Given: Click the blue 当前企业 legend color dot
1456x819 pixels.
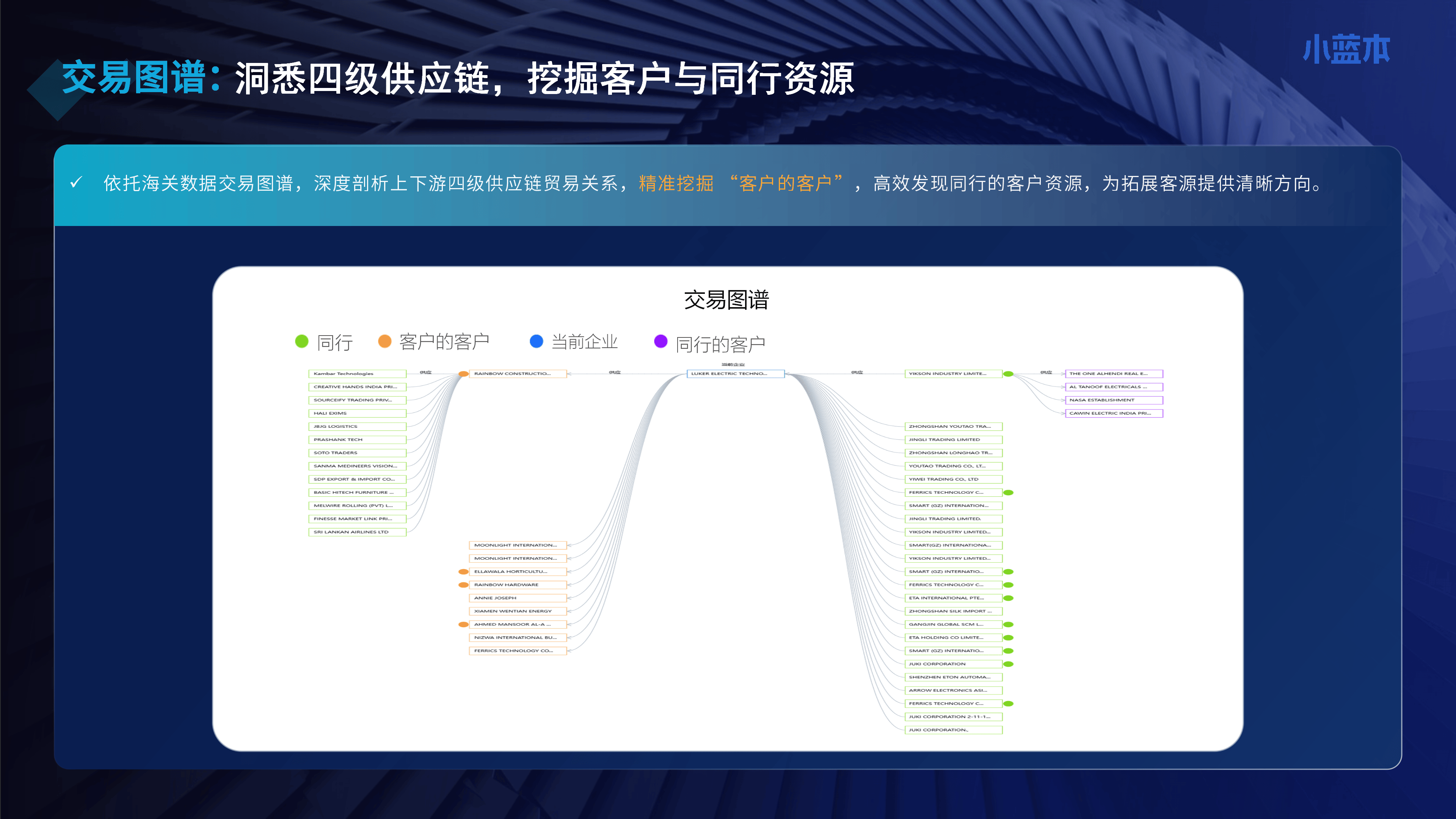Looking at the screenshot, I should pos(537,341).
